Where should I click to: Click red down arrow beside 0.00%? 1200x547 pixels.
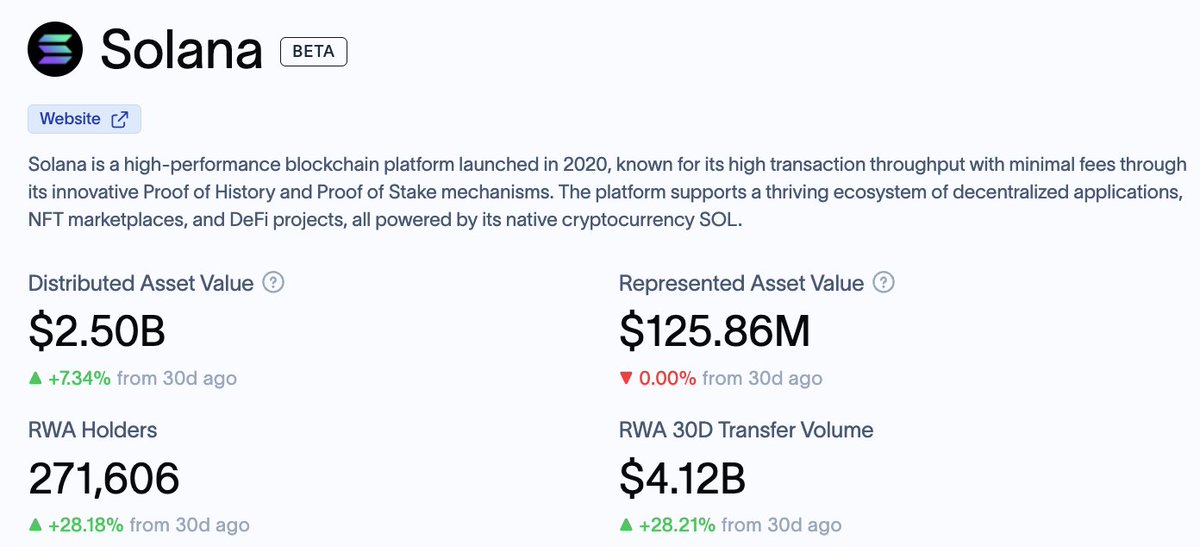(626, 379)
